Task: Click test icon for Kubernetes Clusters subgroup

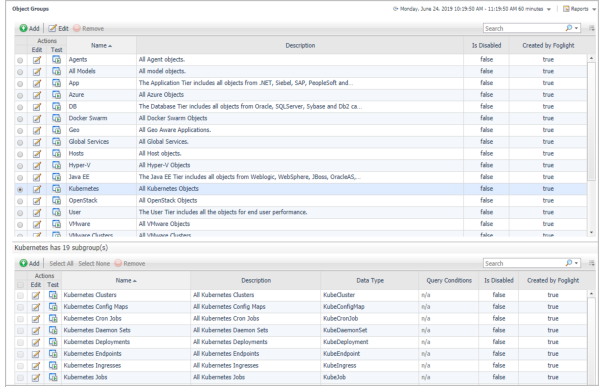Action: point(53,295)
